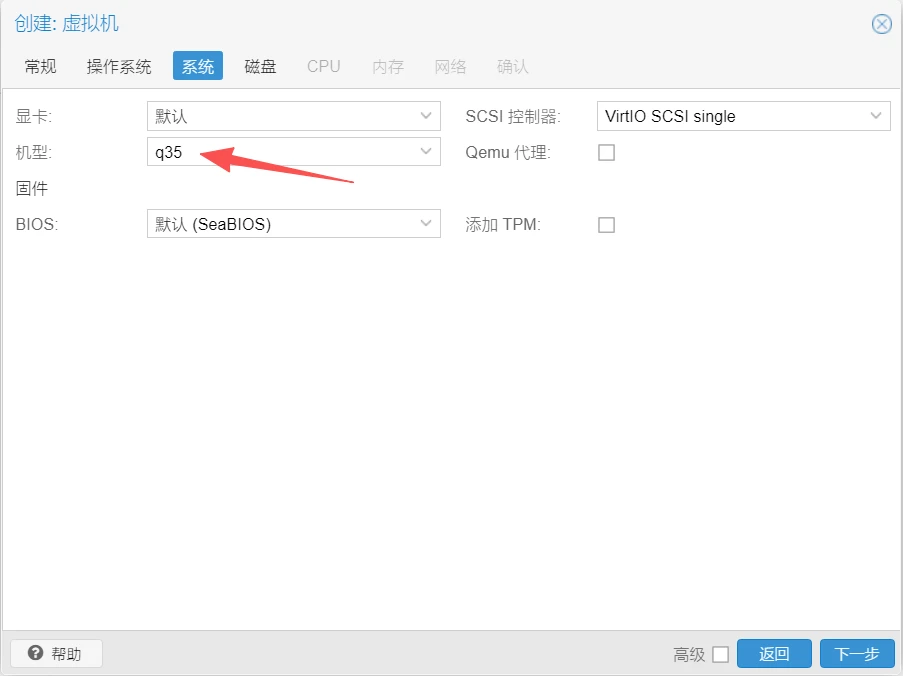Switch to the 网络 tab
This screenshot has height=676, width=903.
pos(450,67)
